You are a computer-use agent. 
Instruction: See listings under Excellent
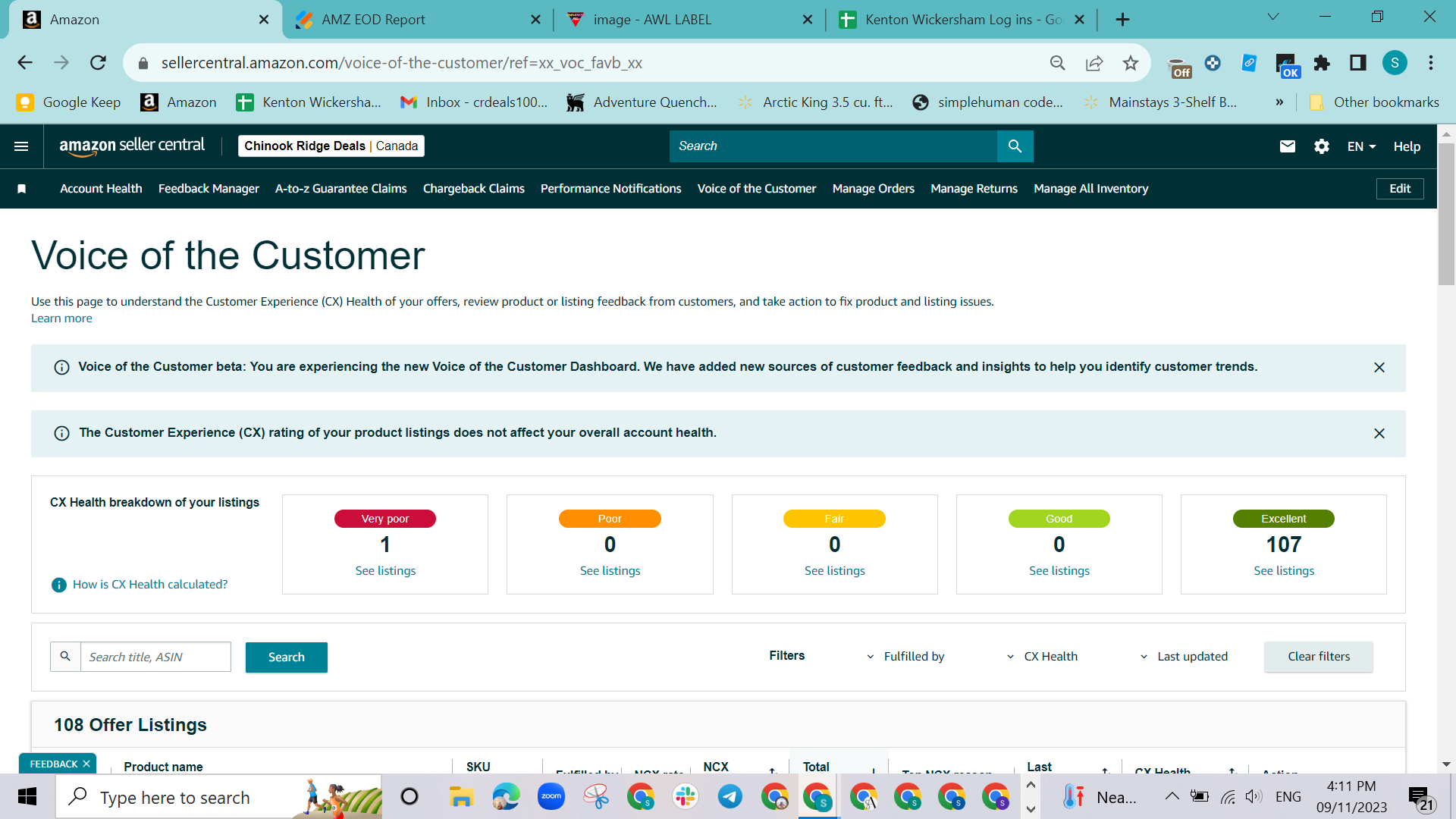pyautogui.click(x=1284, y=571)
